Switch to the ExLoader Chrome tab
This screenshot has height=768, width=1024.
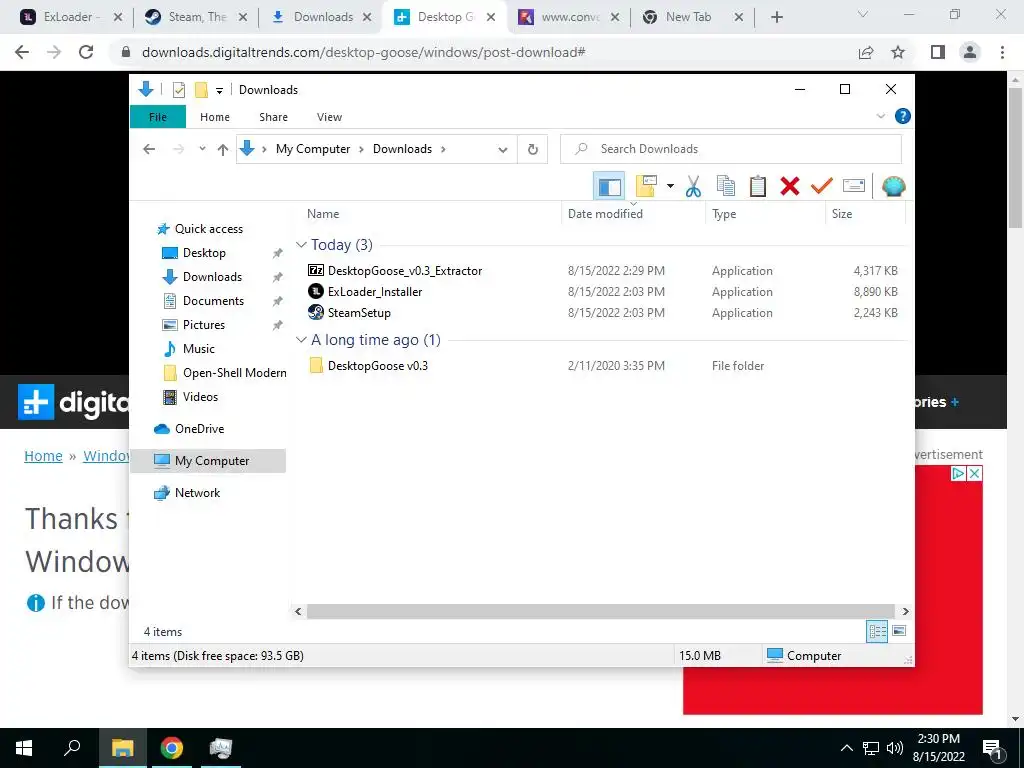(x=71, y=18)
